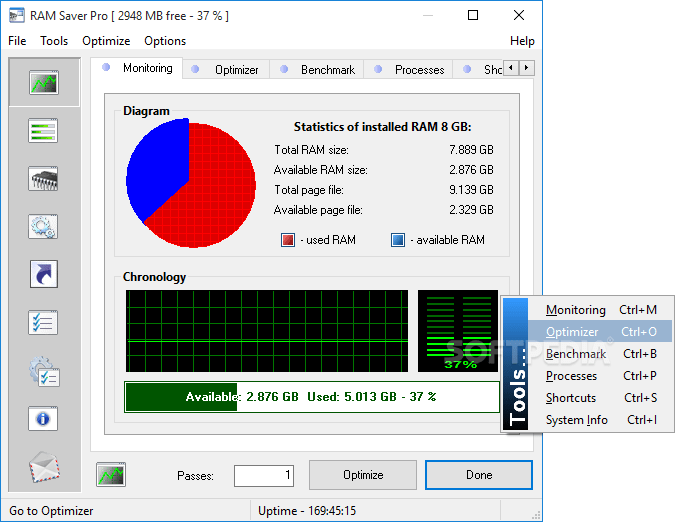
Task: Click the Uptime status bar entry
Action: click(307, 511)
